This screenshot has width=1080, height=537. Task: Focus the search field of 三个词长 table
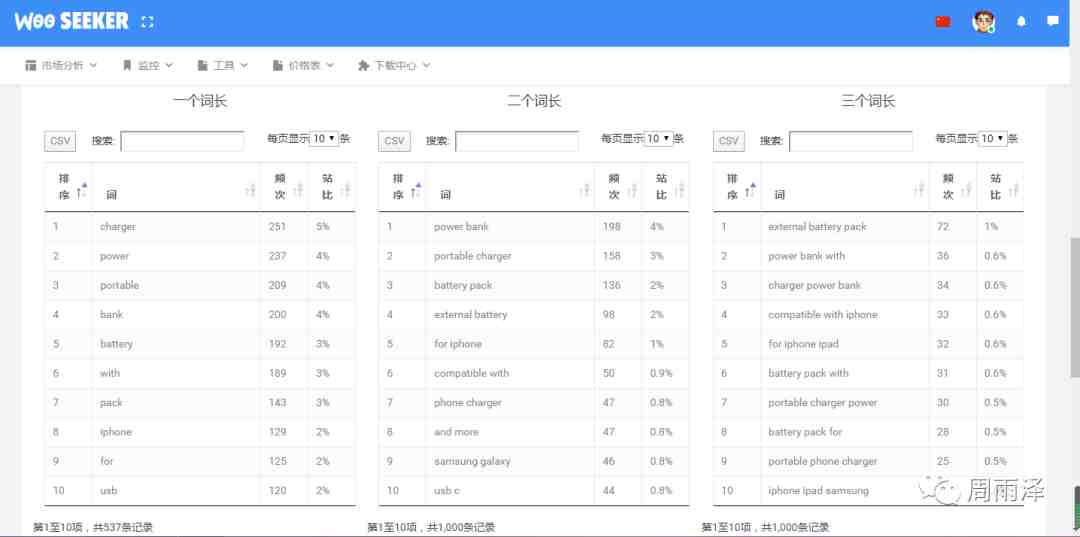pos(851,141)
